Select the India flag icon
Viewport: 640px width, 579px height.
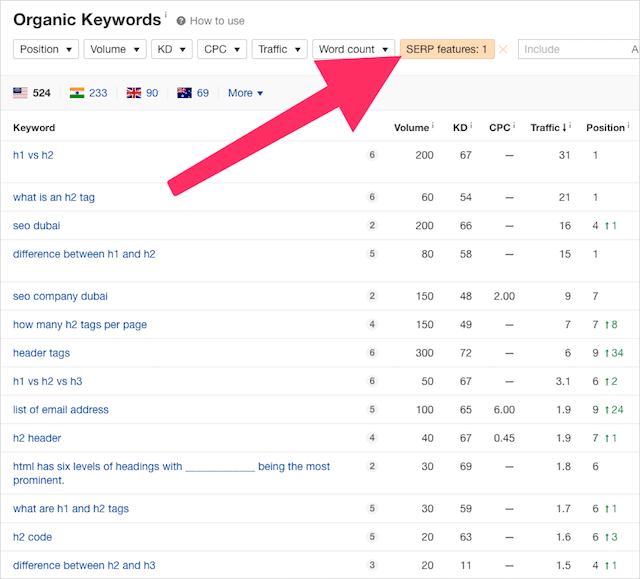[x=77, y=93]
